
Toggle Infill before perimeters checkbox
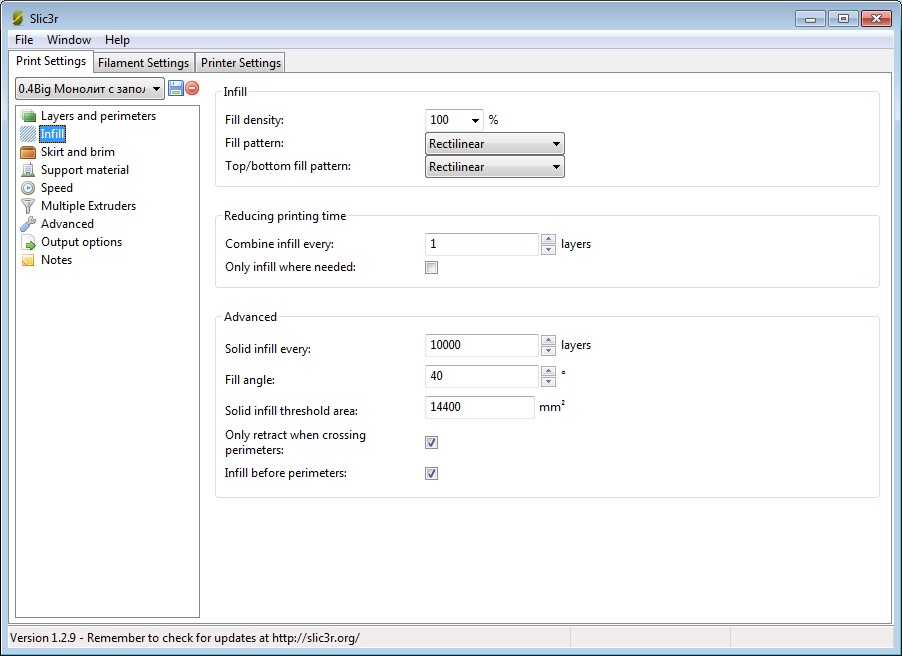pos(432,473)
